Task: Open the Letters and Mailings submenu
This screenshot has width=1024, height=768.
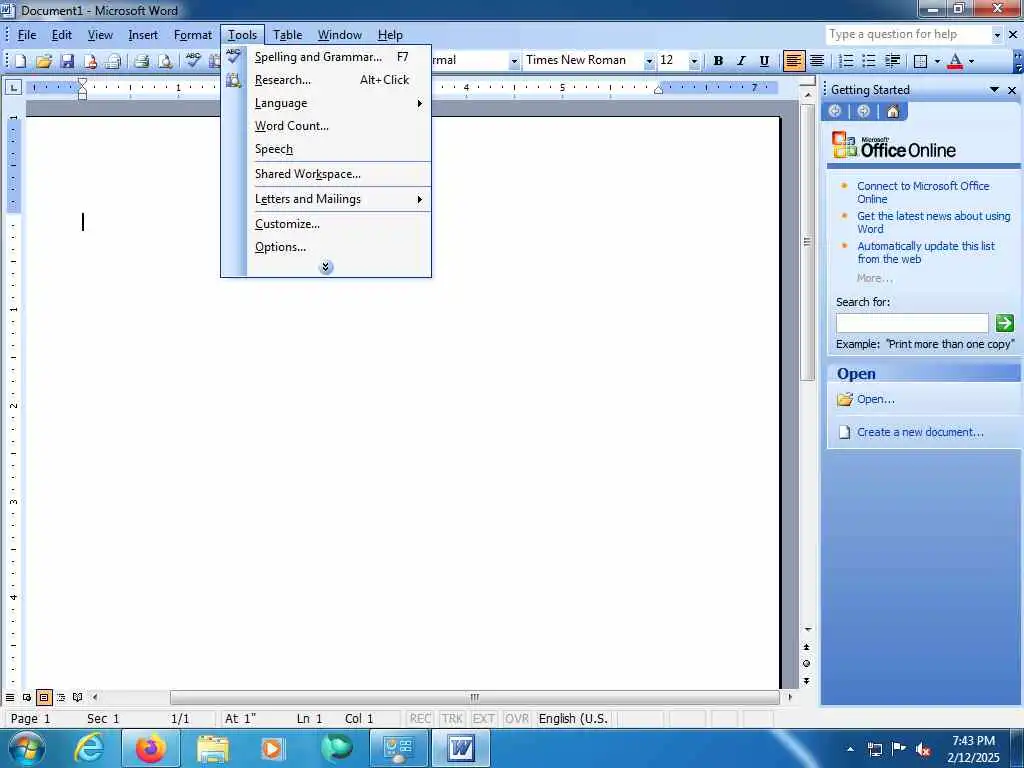Action: coord(339,199)
